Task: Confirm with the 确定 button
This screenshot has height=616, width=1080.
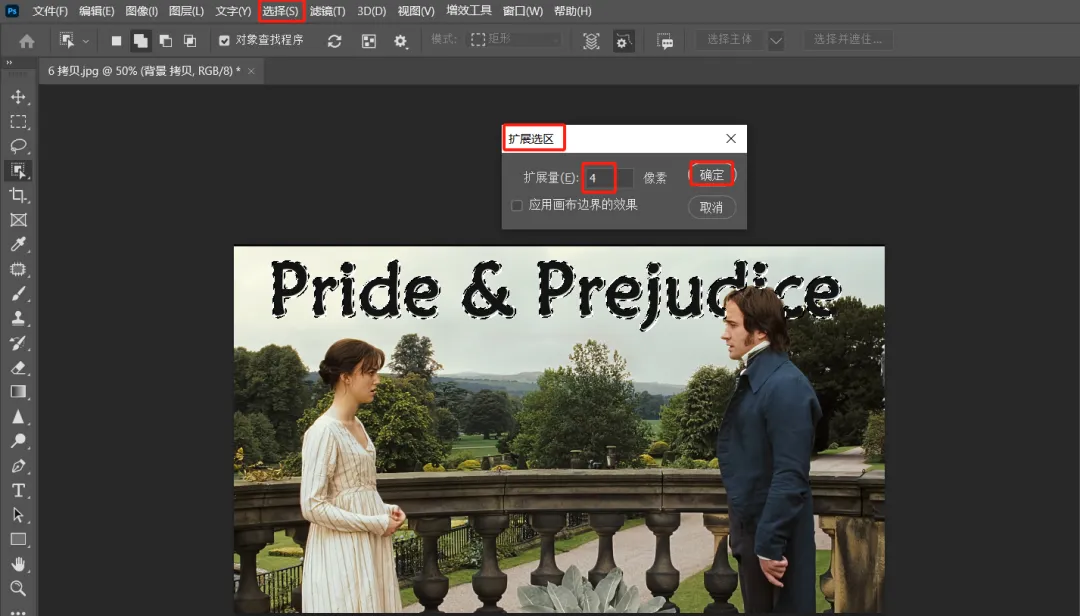Action: pyautogui.click(x=712, y=175)
